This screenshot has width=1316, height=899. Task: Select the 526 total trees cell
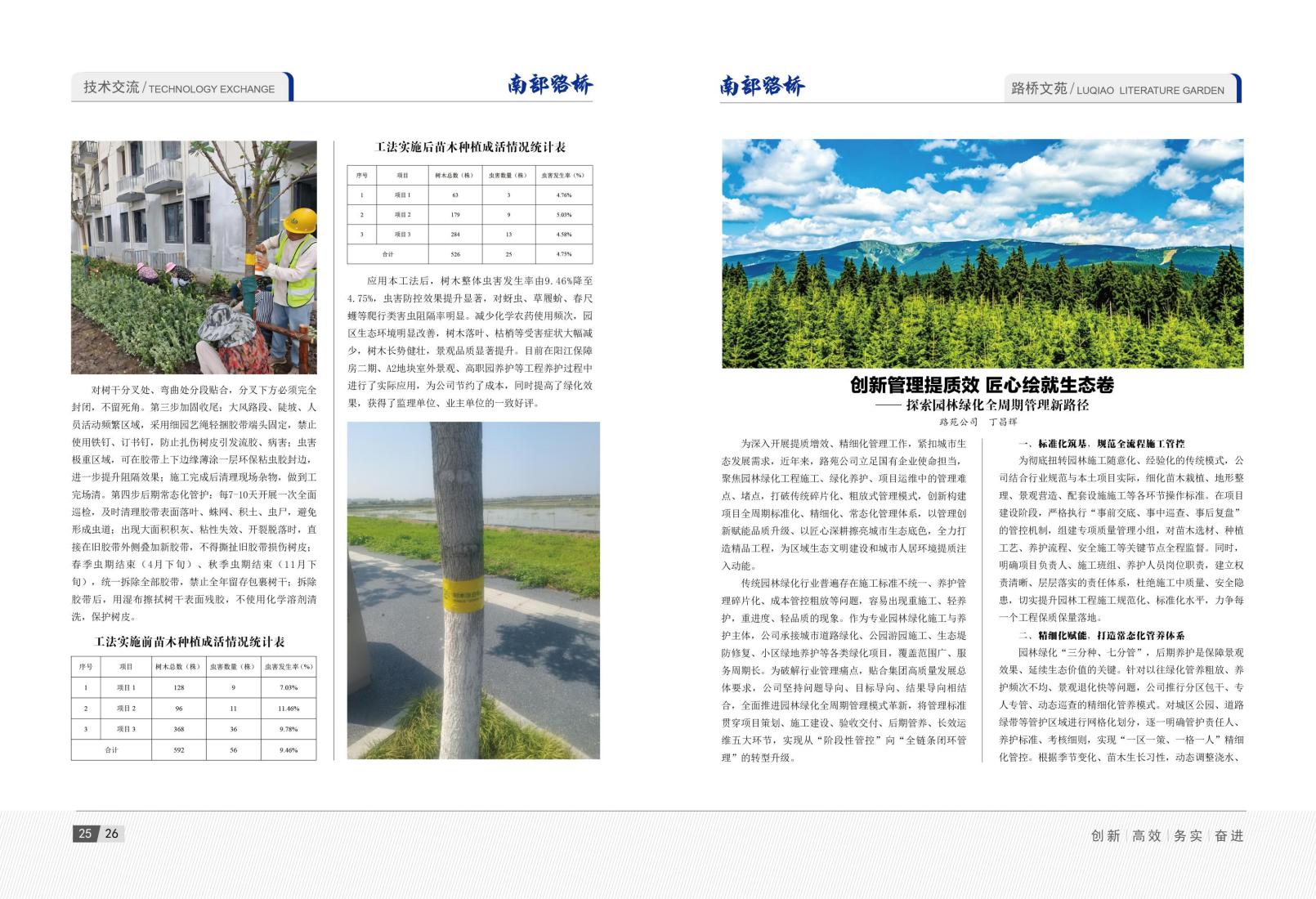click(455, 254)
